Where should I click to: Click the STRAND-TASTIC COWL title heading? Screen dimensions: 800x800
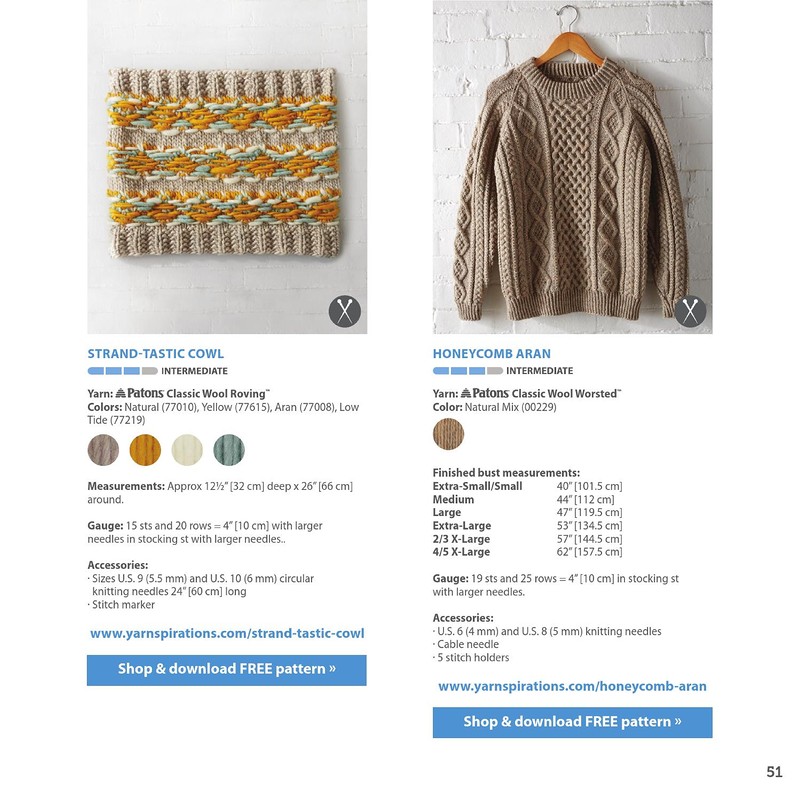coord(156,354)
